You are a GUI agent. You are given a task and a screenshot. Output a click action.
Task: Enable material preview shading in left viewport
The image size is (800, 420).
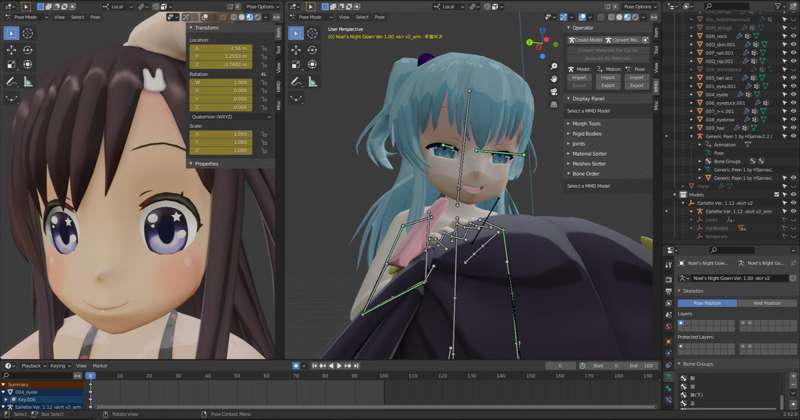coord(249,17)
